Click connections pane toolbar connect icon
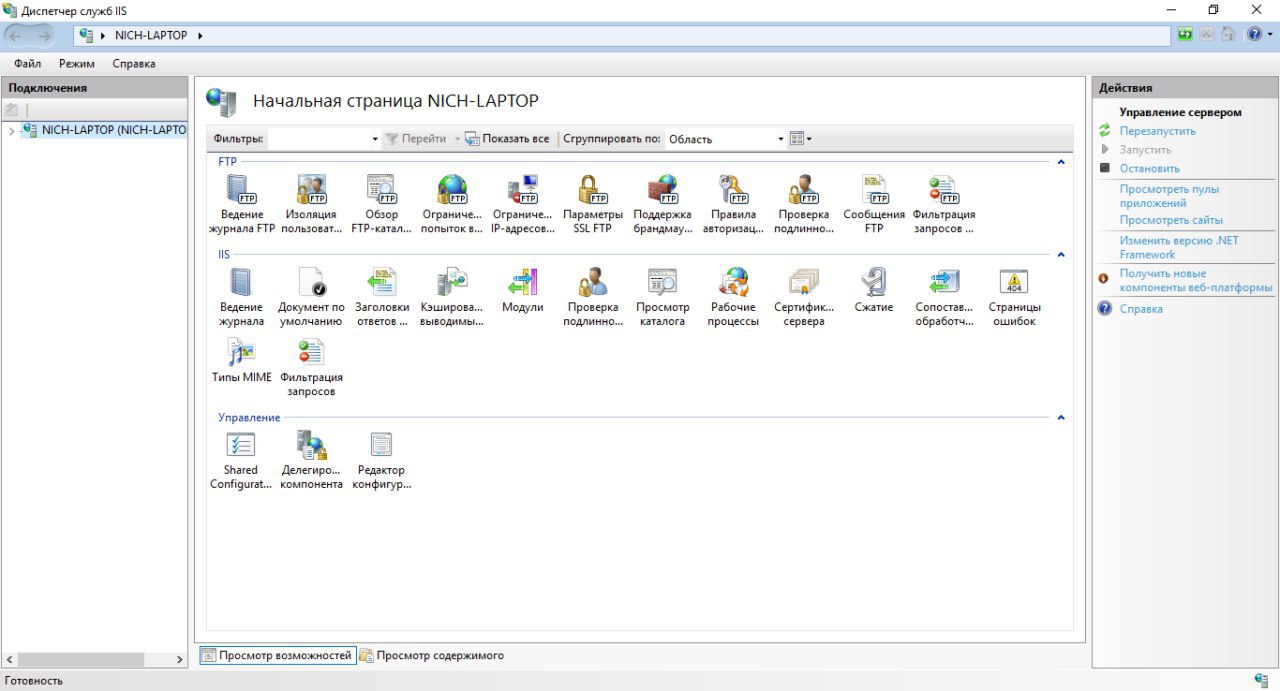The height and width of the screenshot is (691, 1280). (12, 109)
